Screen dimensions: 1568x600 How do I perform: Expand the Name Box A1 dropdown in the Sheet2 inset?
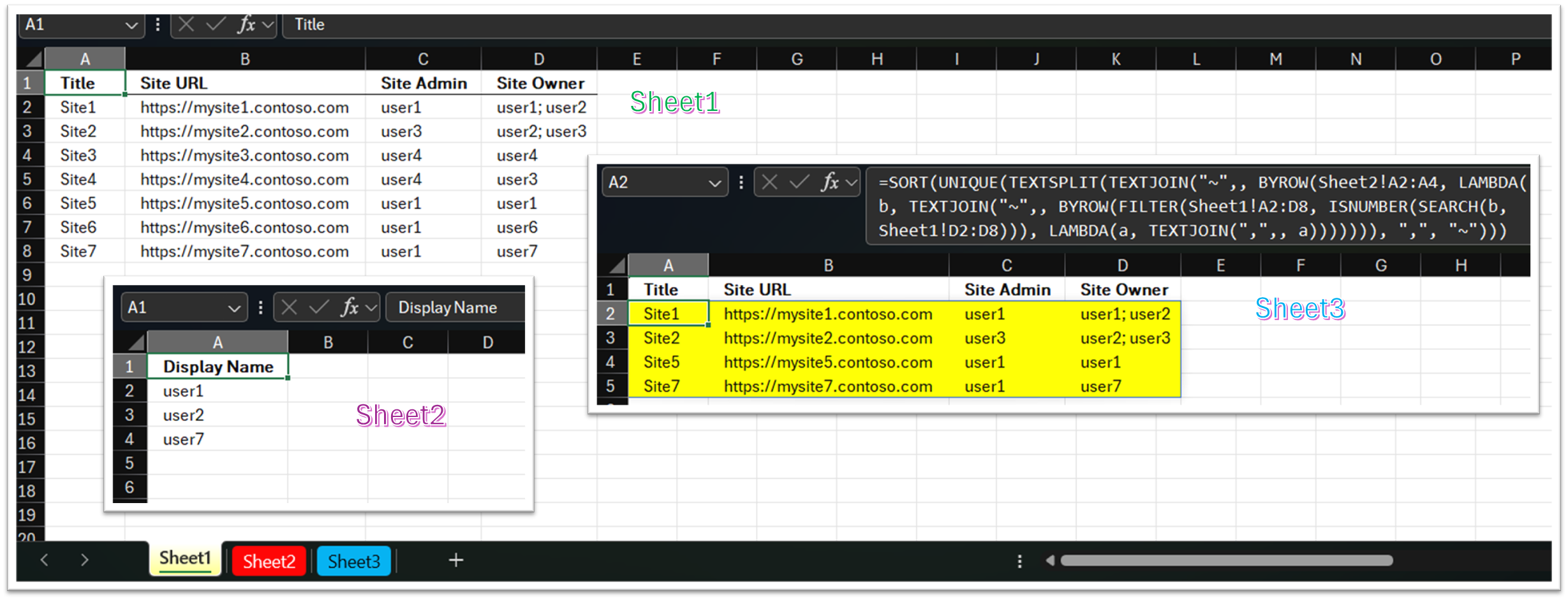(x=234, y=309)
